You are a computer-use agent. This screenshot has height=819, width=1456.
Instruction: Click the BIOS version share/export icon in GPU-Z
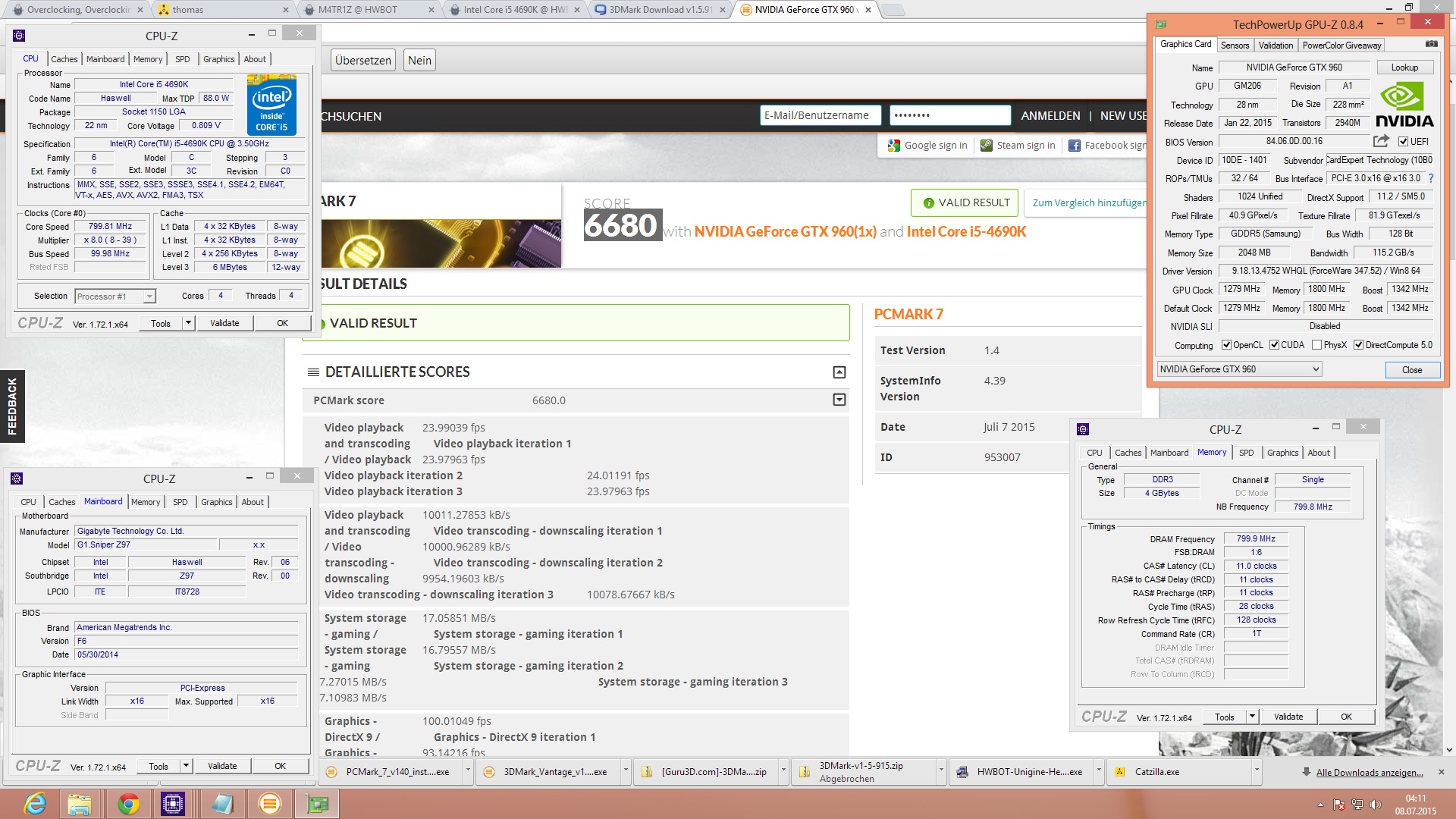[x=1381, y=141]
